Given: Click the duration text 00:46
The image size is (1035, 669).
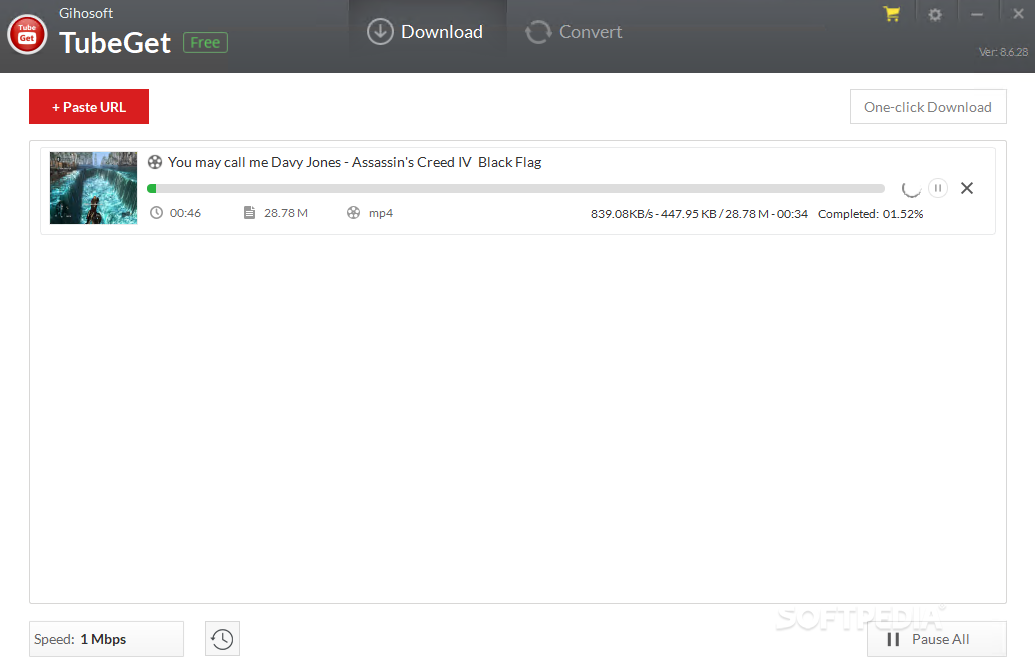Looking at the screenshot, I should coord(185,213).
